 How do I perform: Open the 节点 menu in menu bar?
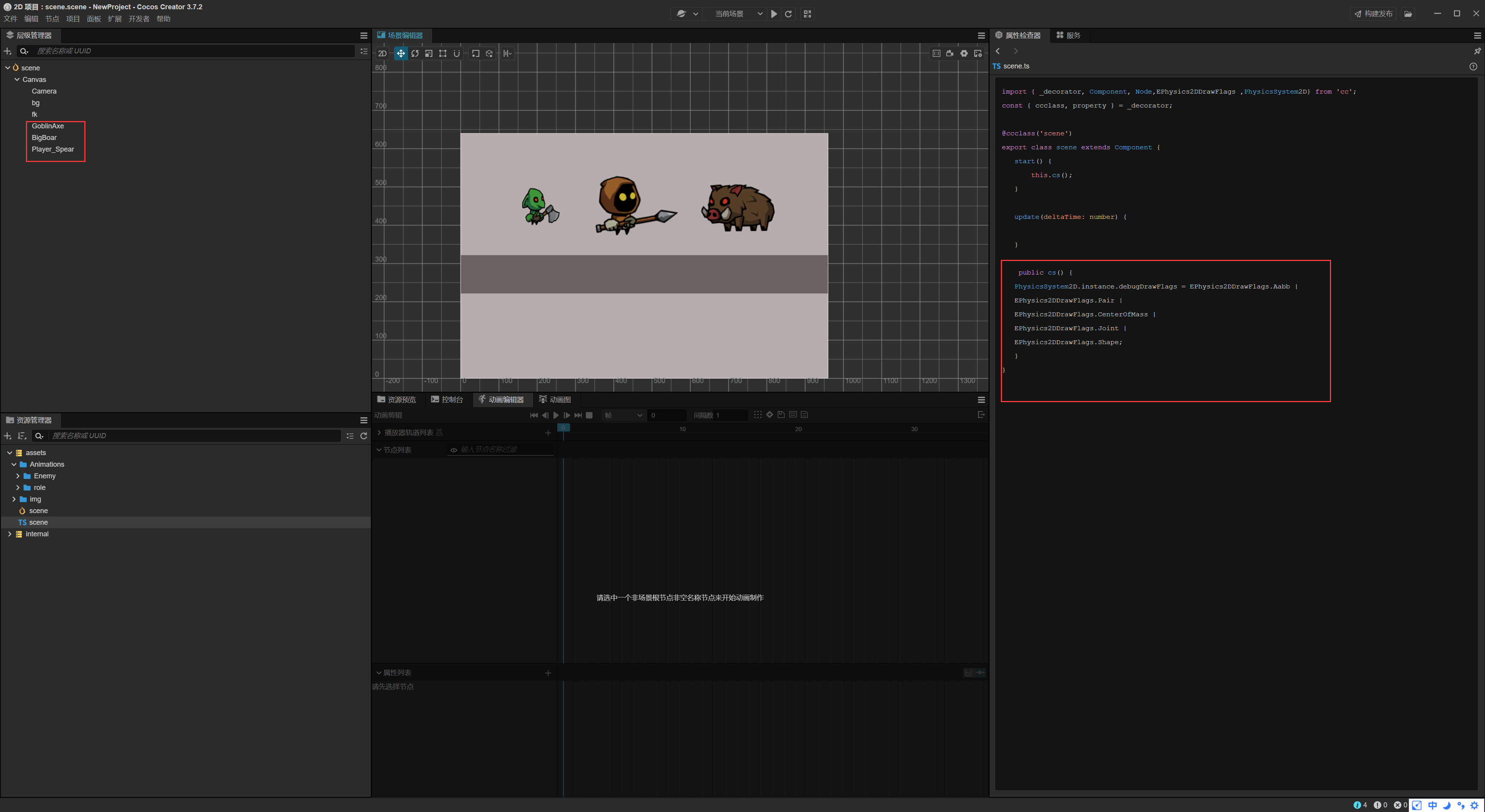coord(52,19)
